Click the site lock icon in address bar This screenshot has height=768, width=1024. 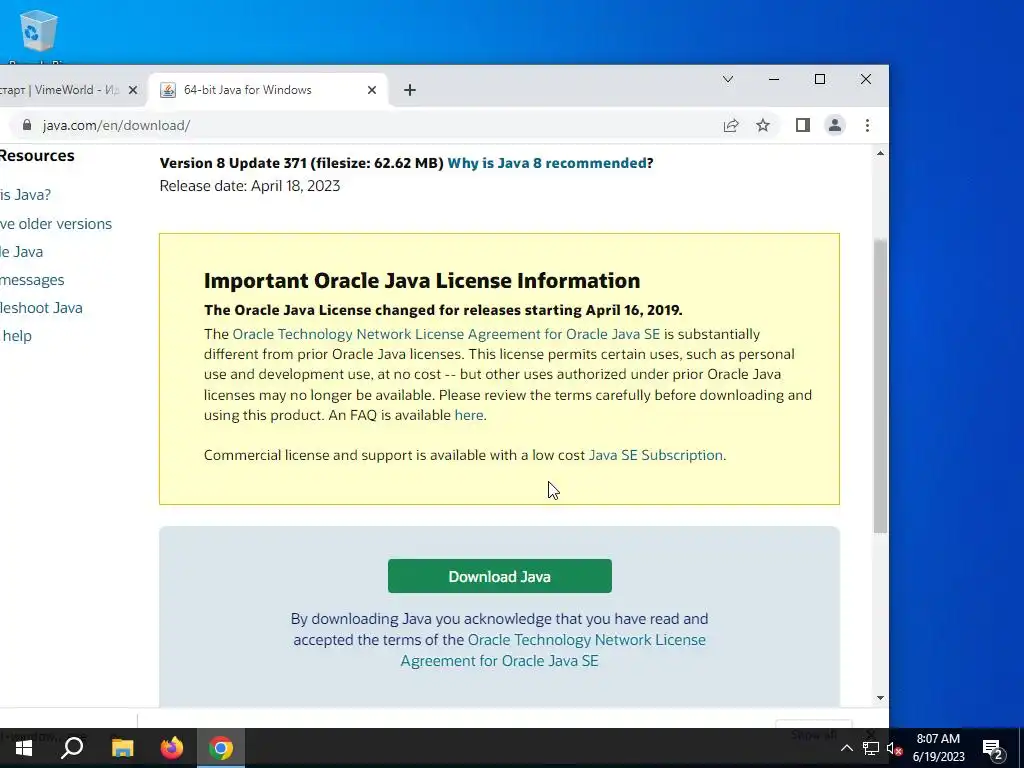click(27, 125)
